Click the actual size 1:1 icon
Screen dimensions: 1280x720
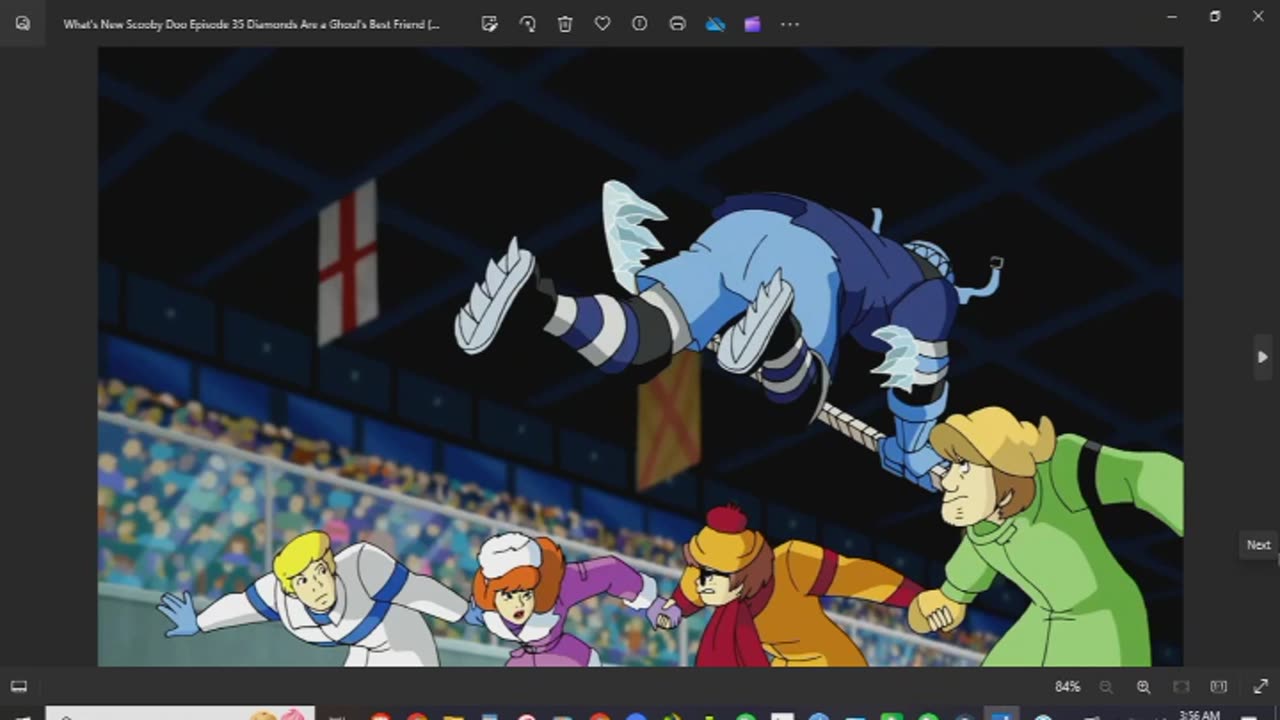coord(1218,686)
